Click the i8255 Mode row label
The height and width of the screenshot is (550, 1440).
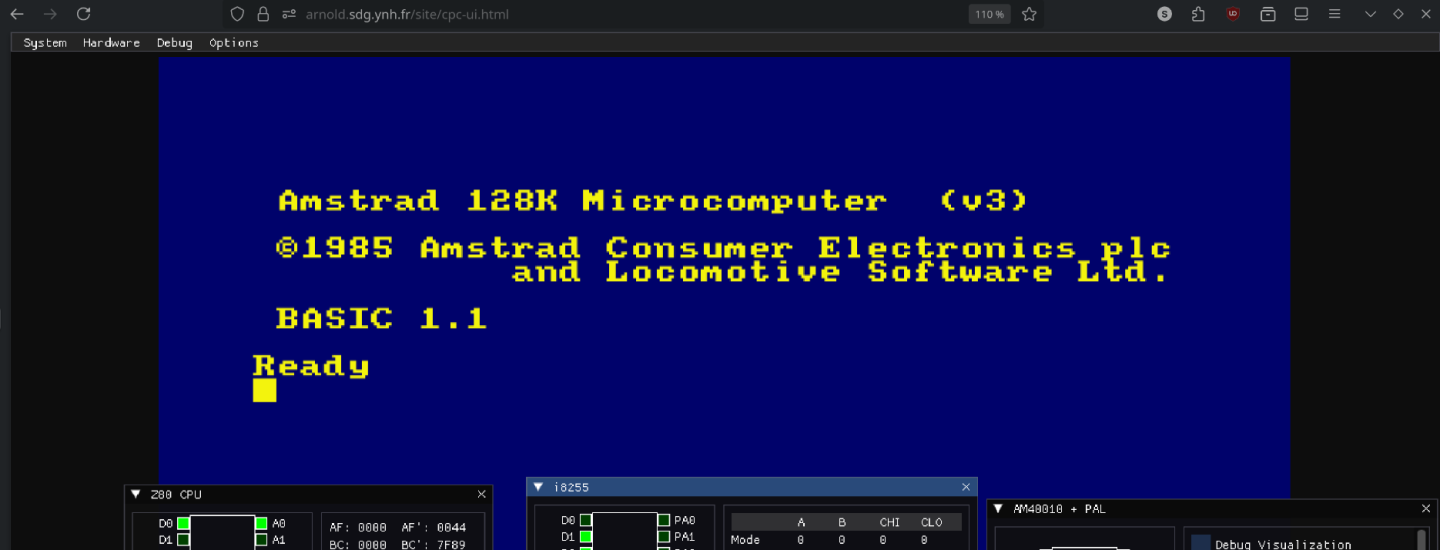[x=745, y=540]
